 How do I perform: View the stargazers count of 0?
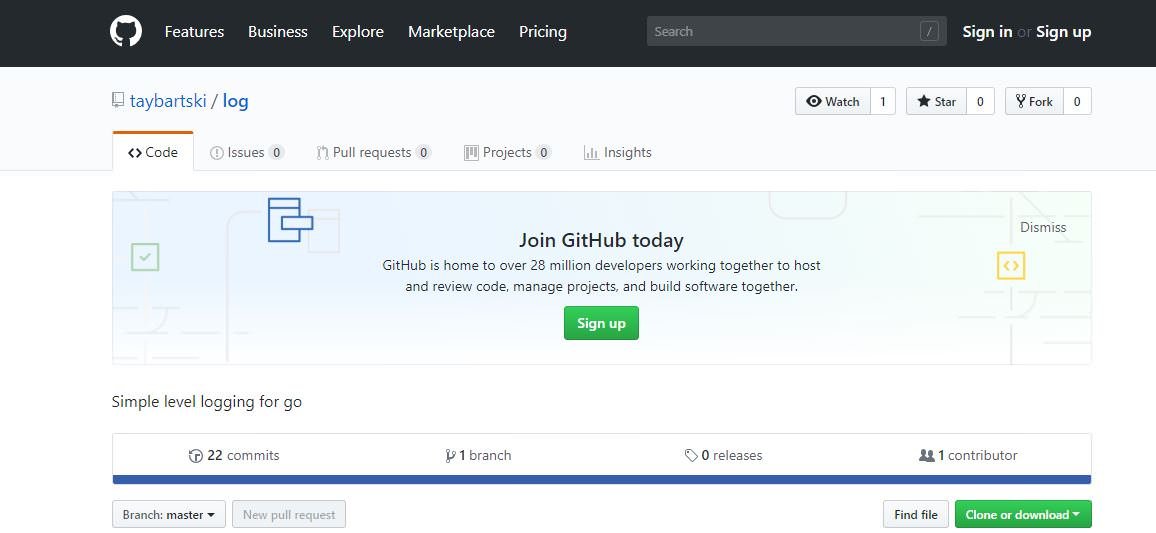980,102
